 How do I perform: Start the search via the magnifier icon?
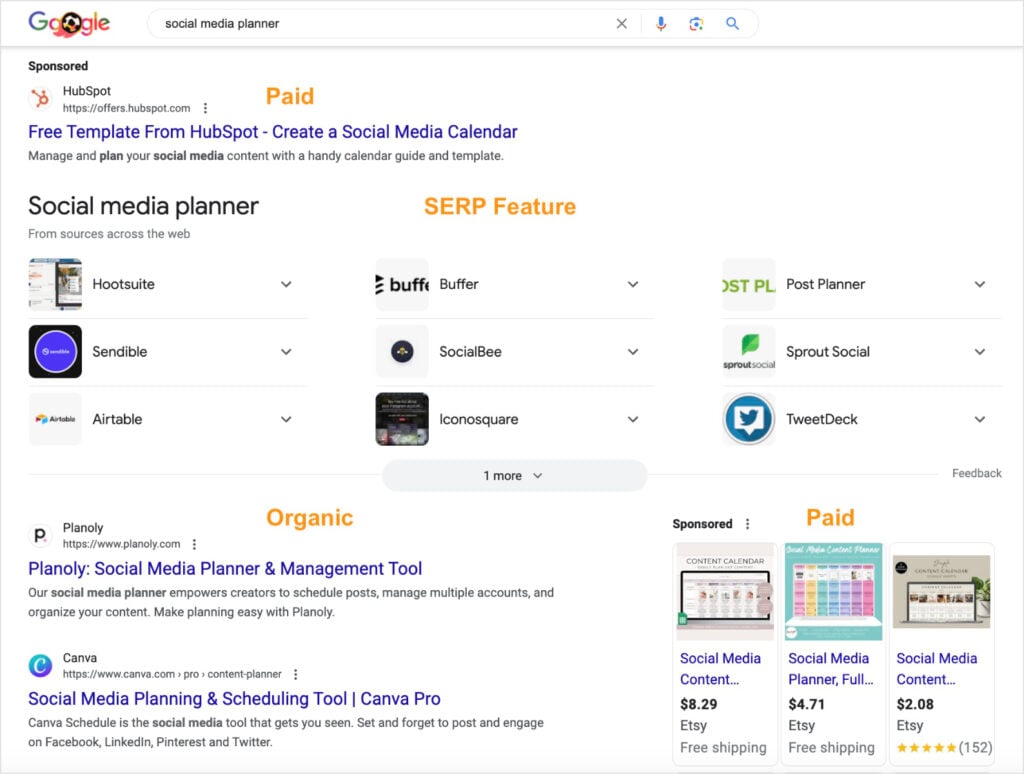click(x=732, y=23)
